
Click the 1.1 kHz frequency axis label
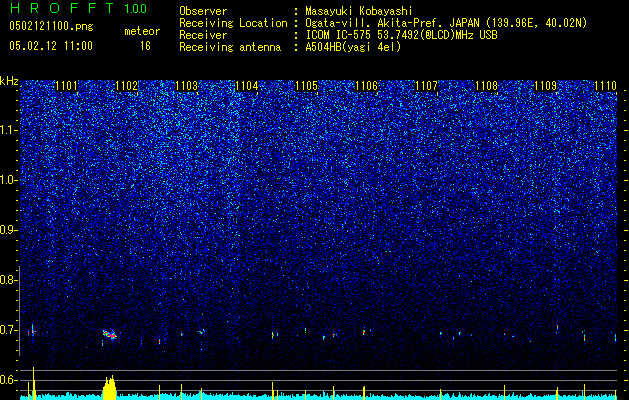click(x=8, y=130)
